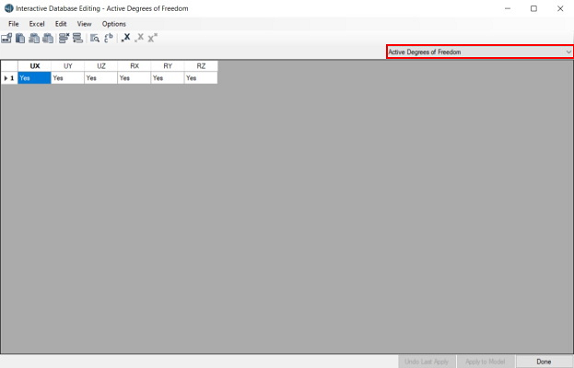The image size is (574, 368).
Task: Select the RZ cell in row 1
Action: click(x=201, y=78)
